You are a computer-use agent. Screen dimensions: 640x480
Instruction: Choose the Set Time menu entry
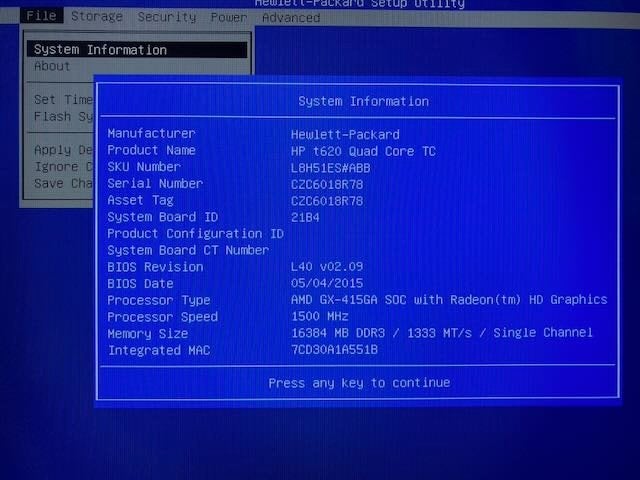tap(64, 100)
